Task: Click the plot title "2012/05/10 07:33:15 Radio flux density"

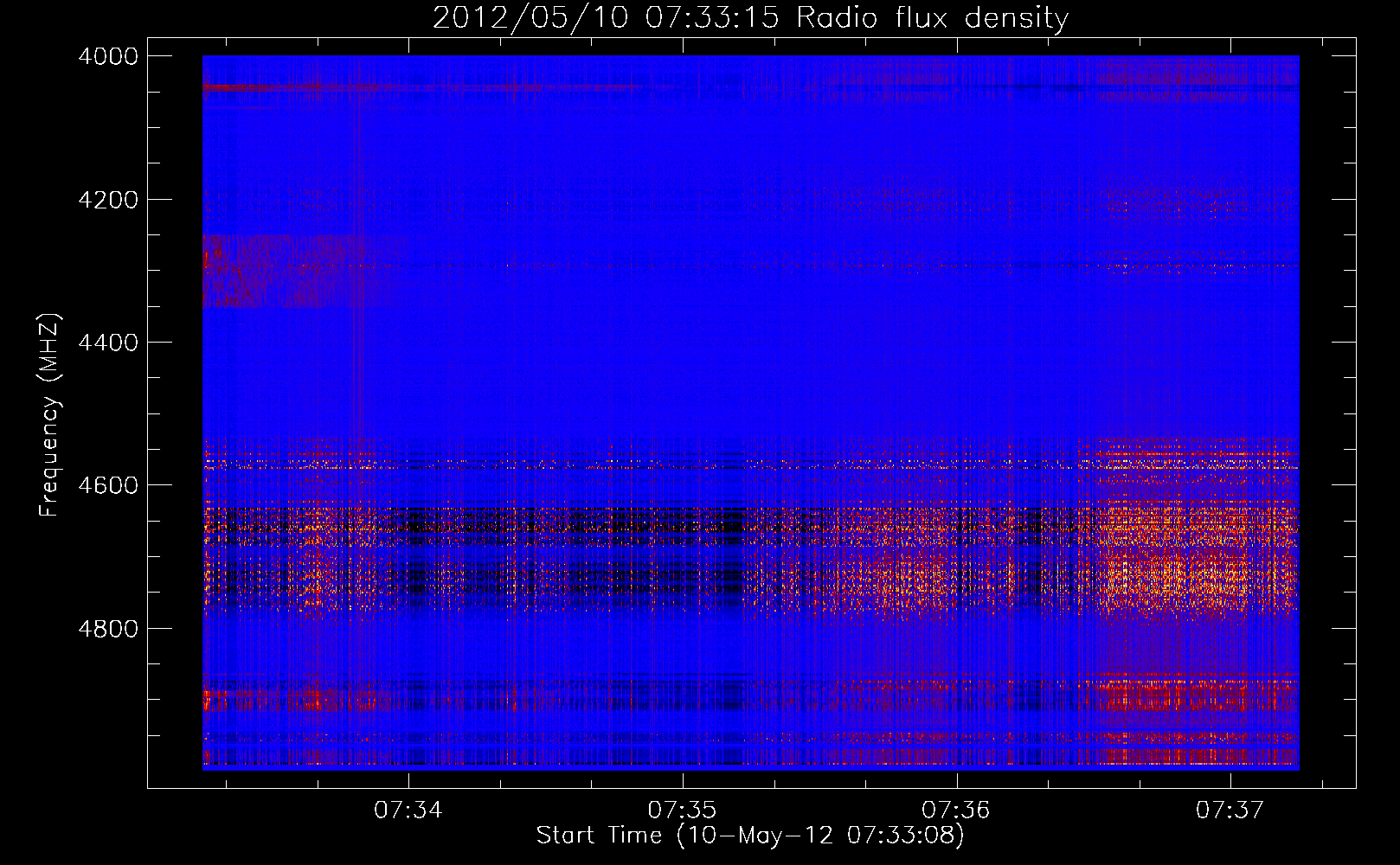Action: point(750,17)
